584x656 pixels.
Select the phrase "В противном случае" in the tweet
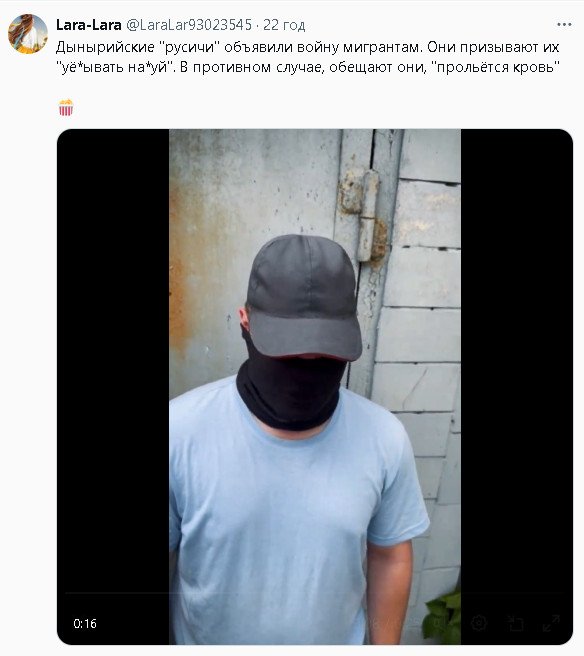[x=250, y=67]
